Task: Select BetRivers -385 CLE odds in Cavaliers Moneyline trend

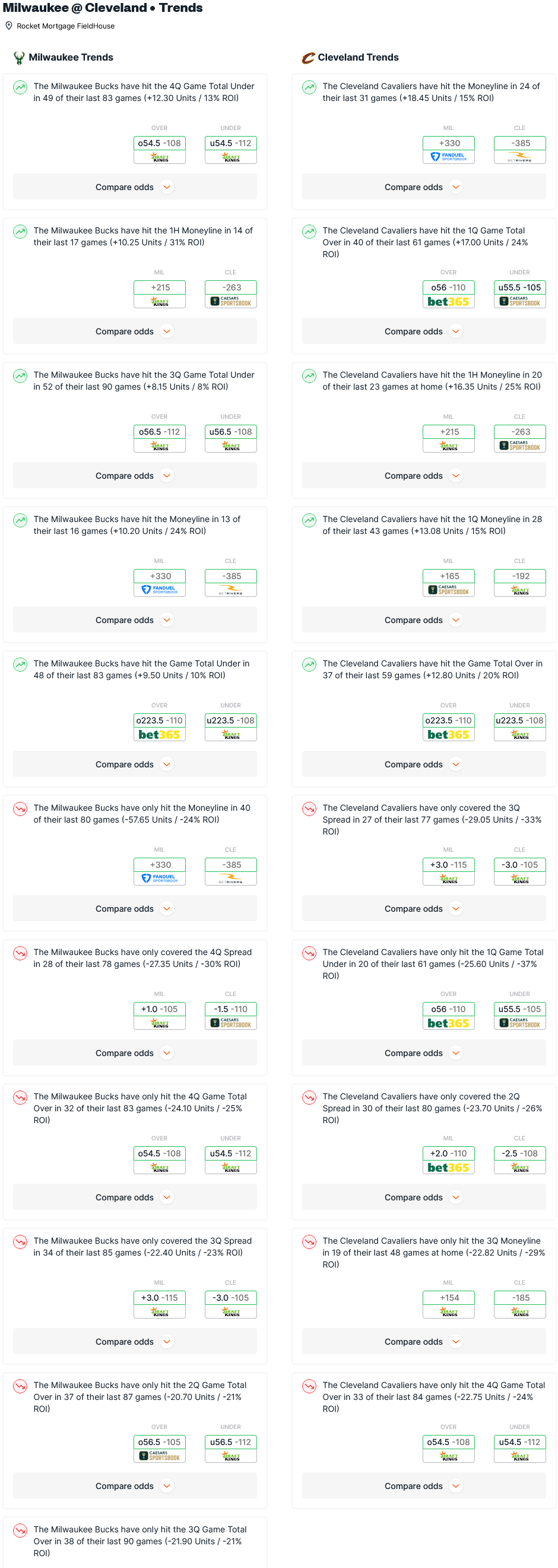Action: coord(519,150)
